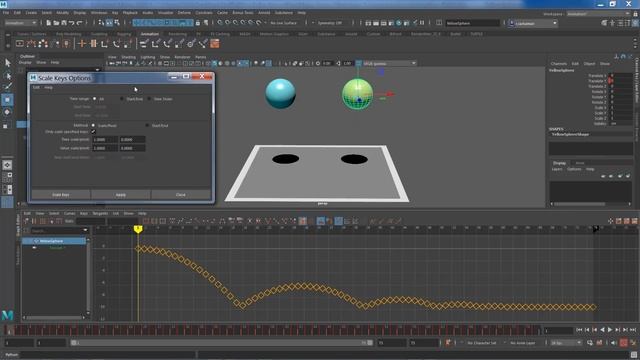Click the No Live Surface field
The width and height of the screenshot is (640, 360).
[284, 23]
